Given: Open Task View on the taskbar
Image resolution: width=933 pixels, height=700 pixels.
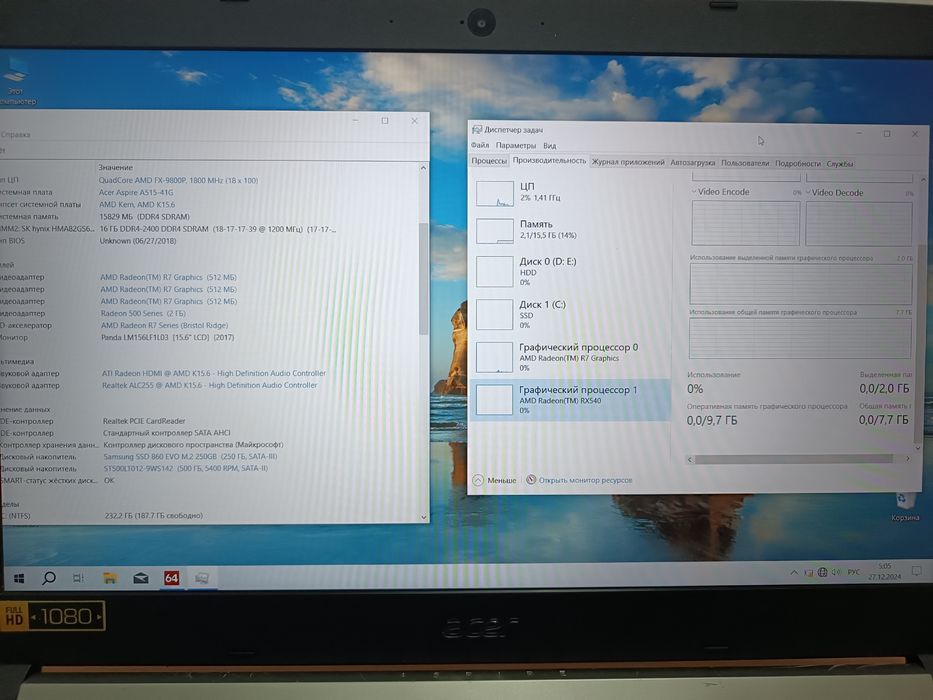Looking at the screenshot, I should [79, 578].
